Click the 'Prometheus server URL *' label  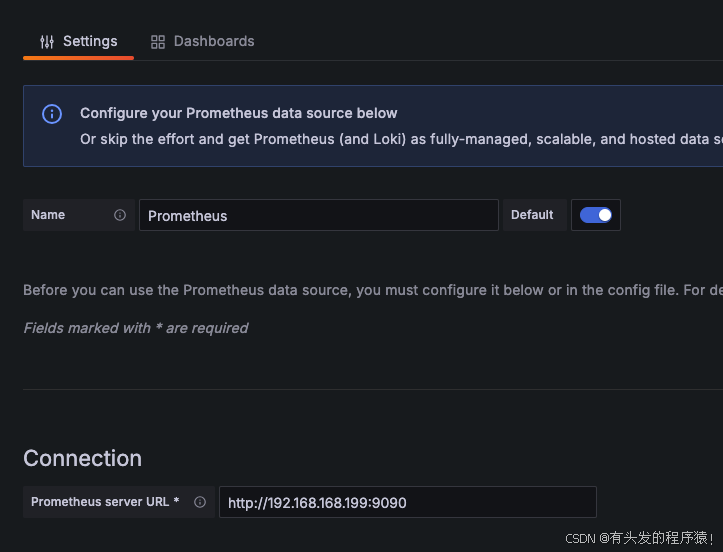pos(105,502)
